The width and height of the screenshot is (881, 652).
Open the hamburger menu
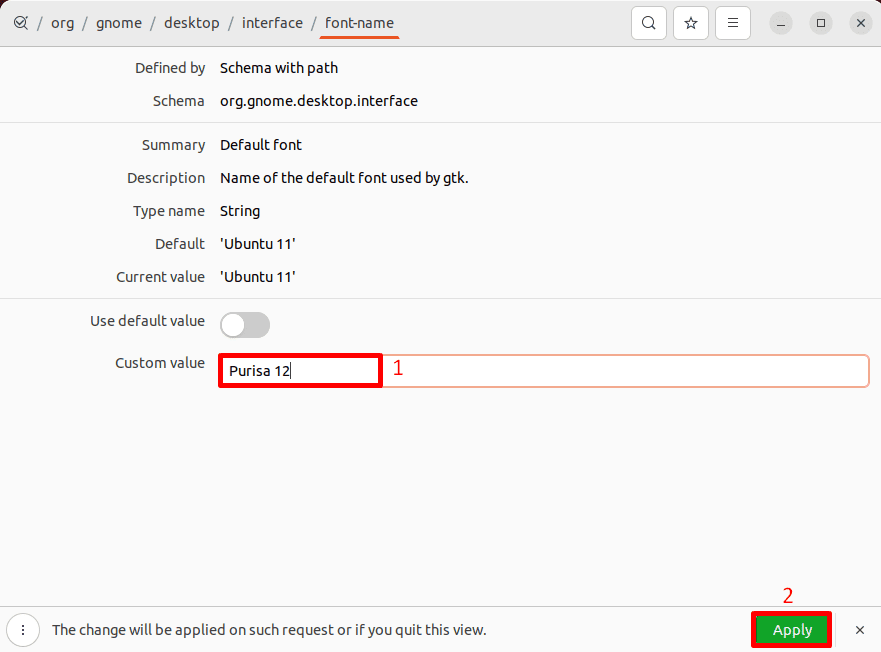[x=732, y=22]
